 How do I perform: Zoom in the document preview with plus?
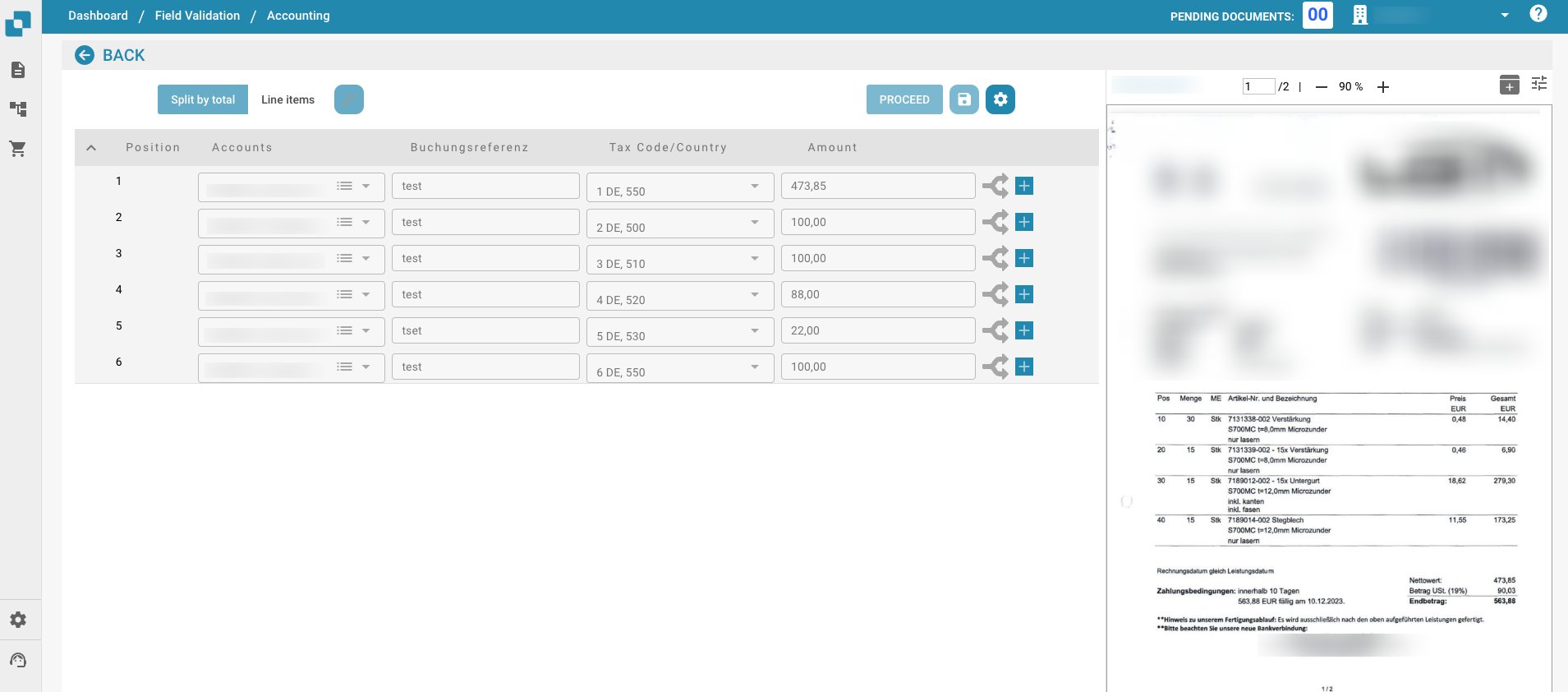point(1382,87)
